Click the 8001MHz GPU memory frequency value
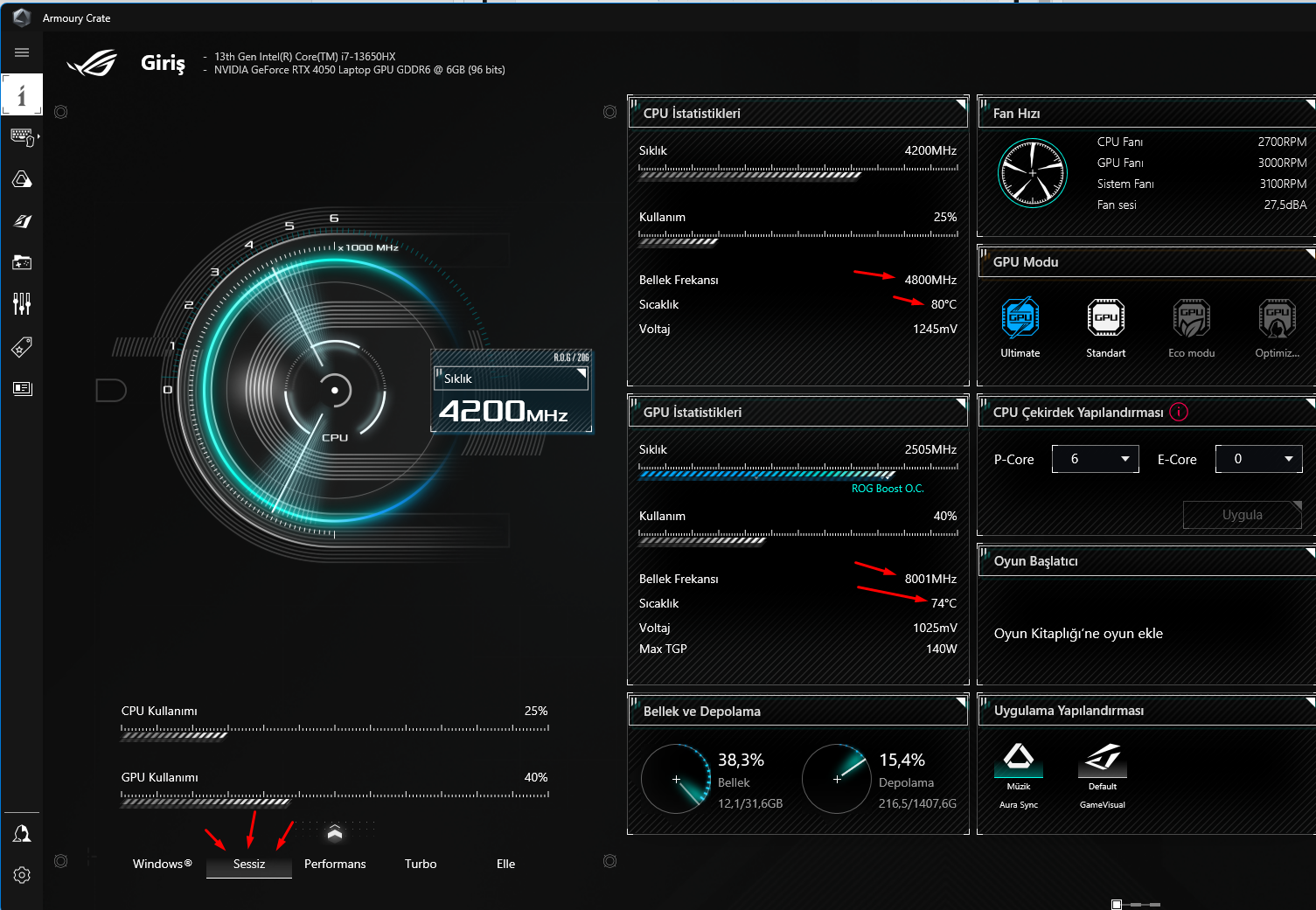This screenshot has height=910, width=1316. pos(930,579)
